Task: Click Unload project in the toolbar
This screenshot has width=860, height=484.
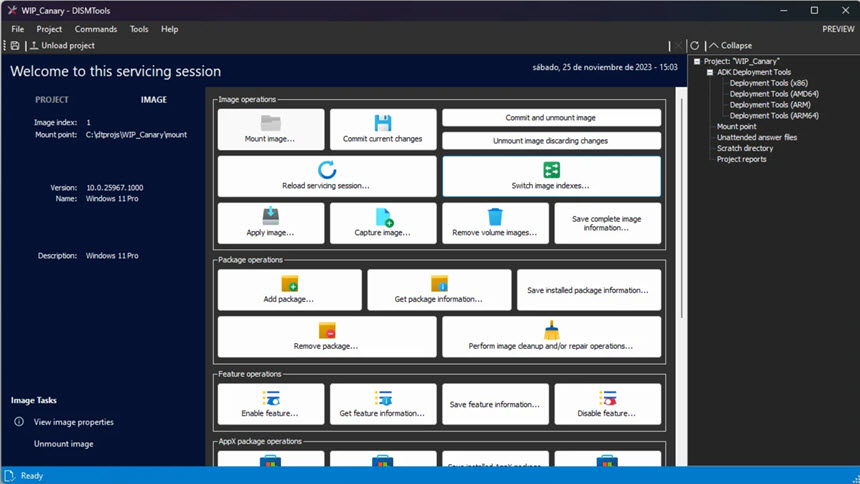Action: pyautogui.click(x=62, y=46)
